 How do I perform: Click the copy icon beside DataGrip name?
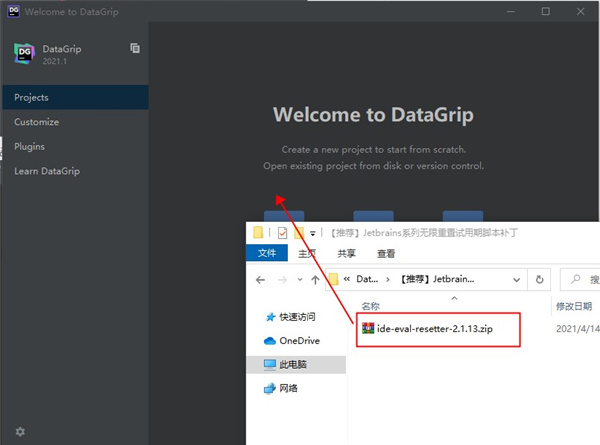click(x=135, y=48)
